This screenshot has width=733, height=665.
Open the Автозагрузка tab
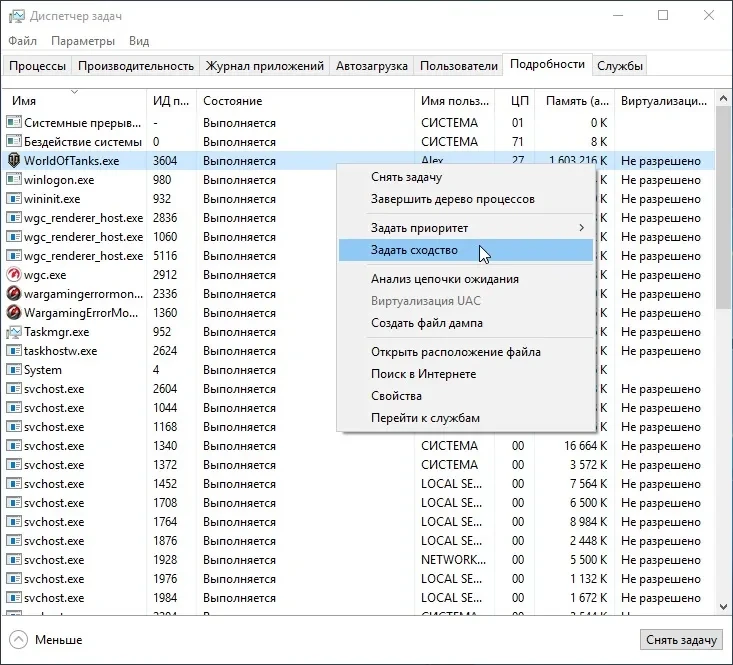pos(372,66)
